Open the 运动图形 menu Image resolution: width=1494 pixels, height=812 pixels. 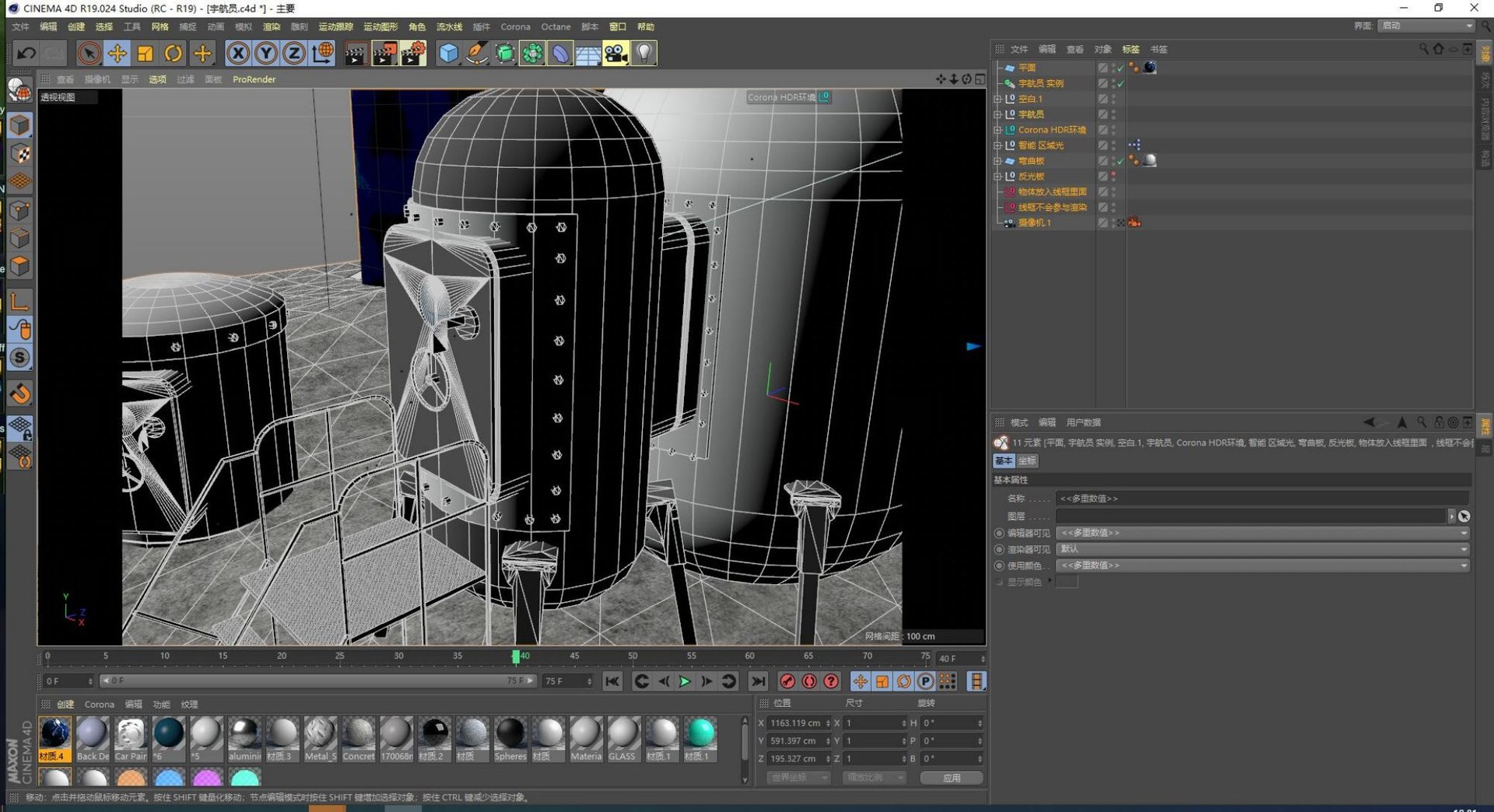381,26
